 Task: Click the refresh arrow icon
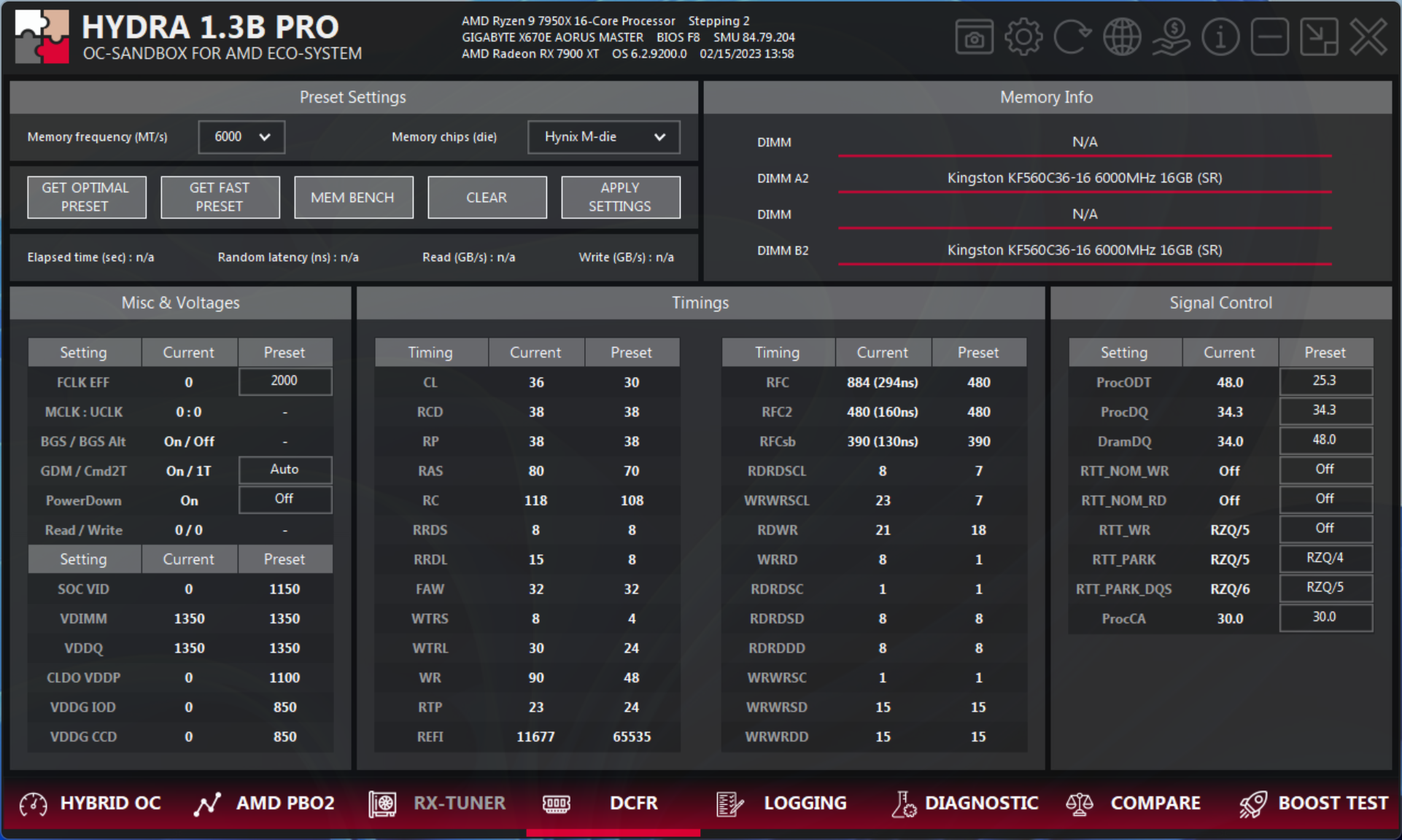tap(1072, 37)
